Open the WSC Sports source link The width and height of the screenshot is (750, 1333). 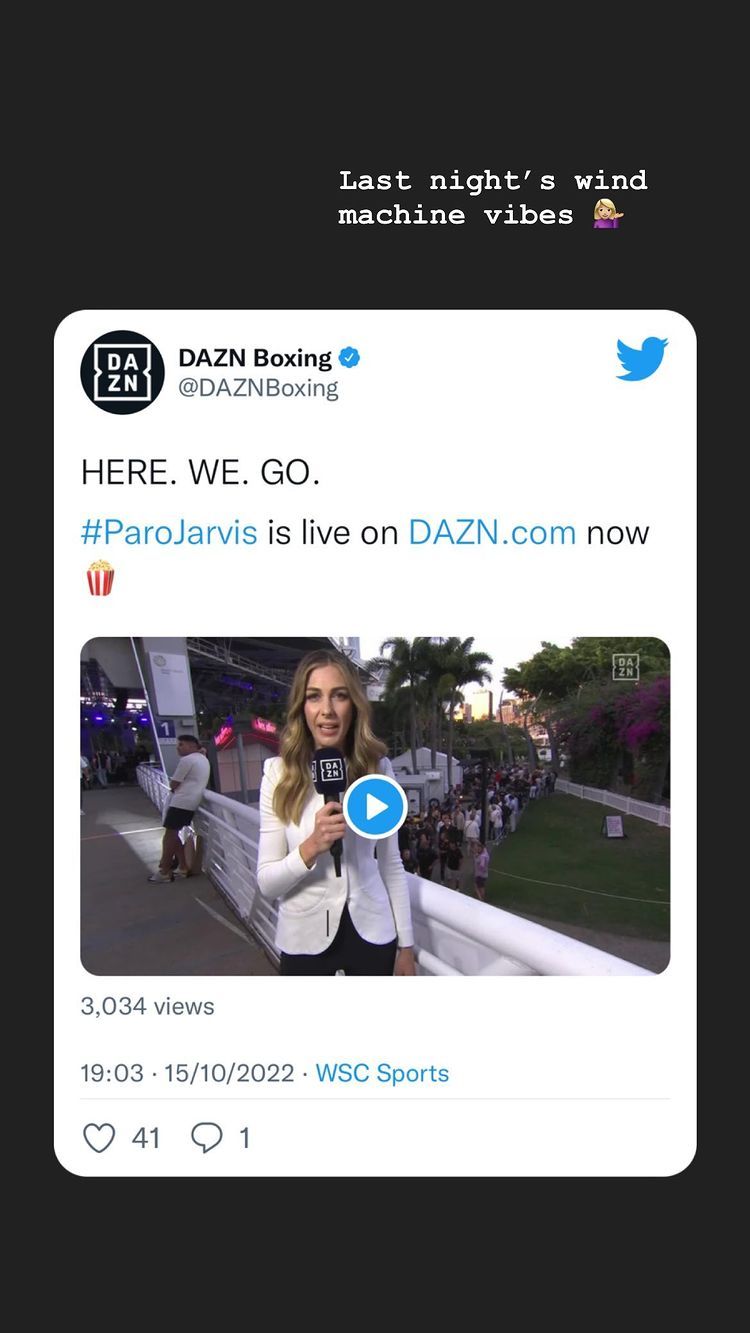point(382,1073)
